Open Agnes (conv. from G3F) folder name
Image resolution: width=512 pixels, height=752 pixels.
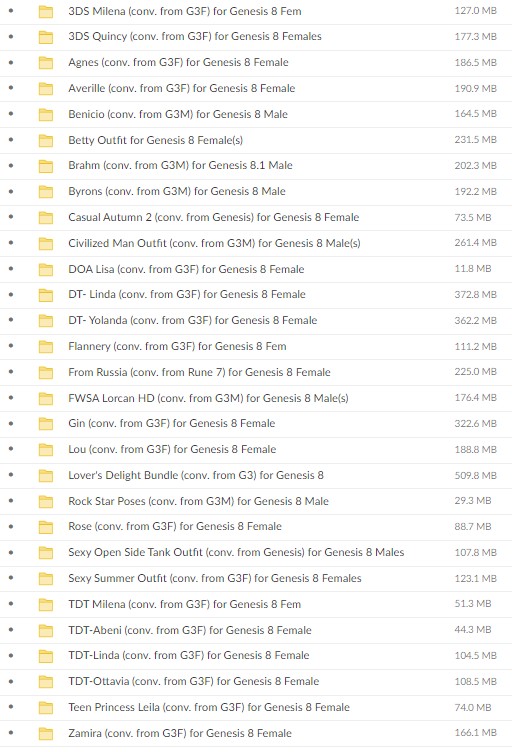pyautogui.click(x=178, y=62)
